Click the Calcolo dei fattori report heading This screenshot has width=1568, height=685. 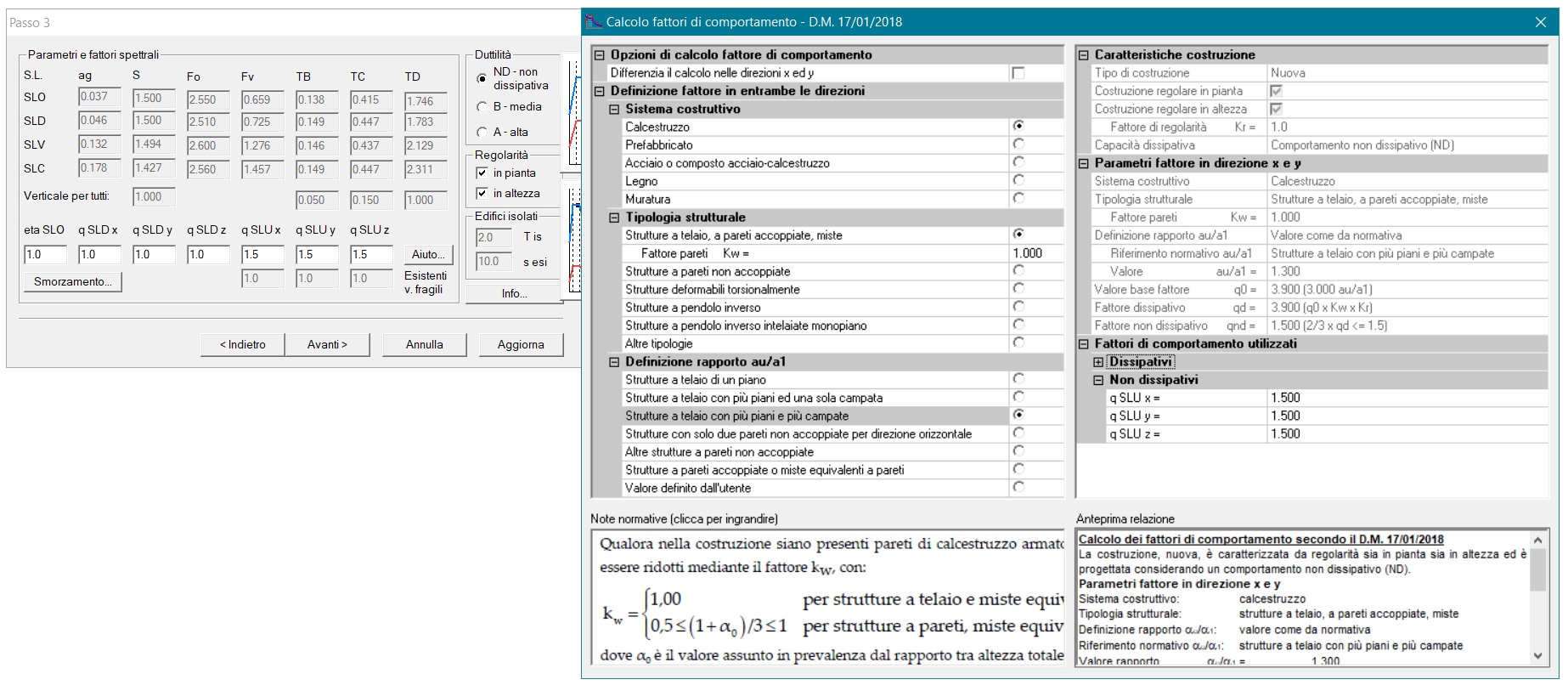coord(1261,539)
